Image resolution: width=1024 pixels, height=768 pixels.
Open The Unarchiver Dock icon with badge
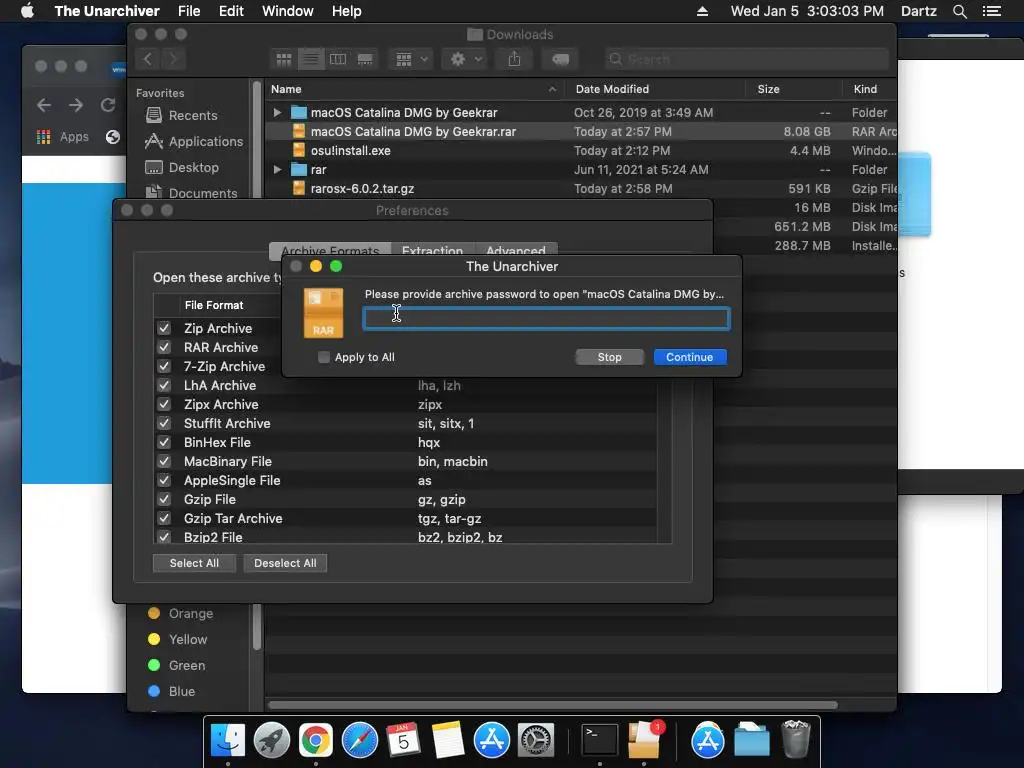click(x=645, y=740)
